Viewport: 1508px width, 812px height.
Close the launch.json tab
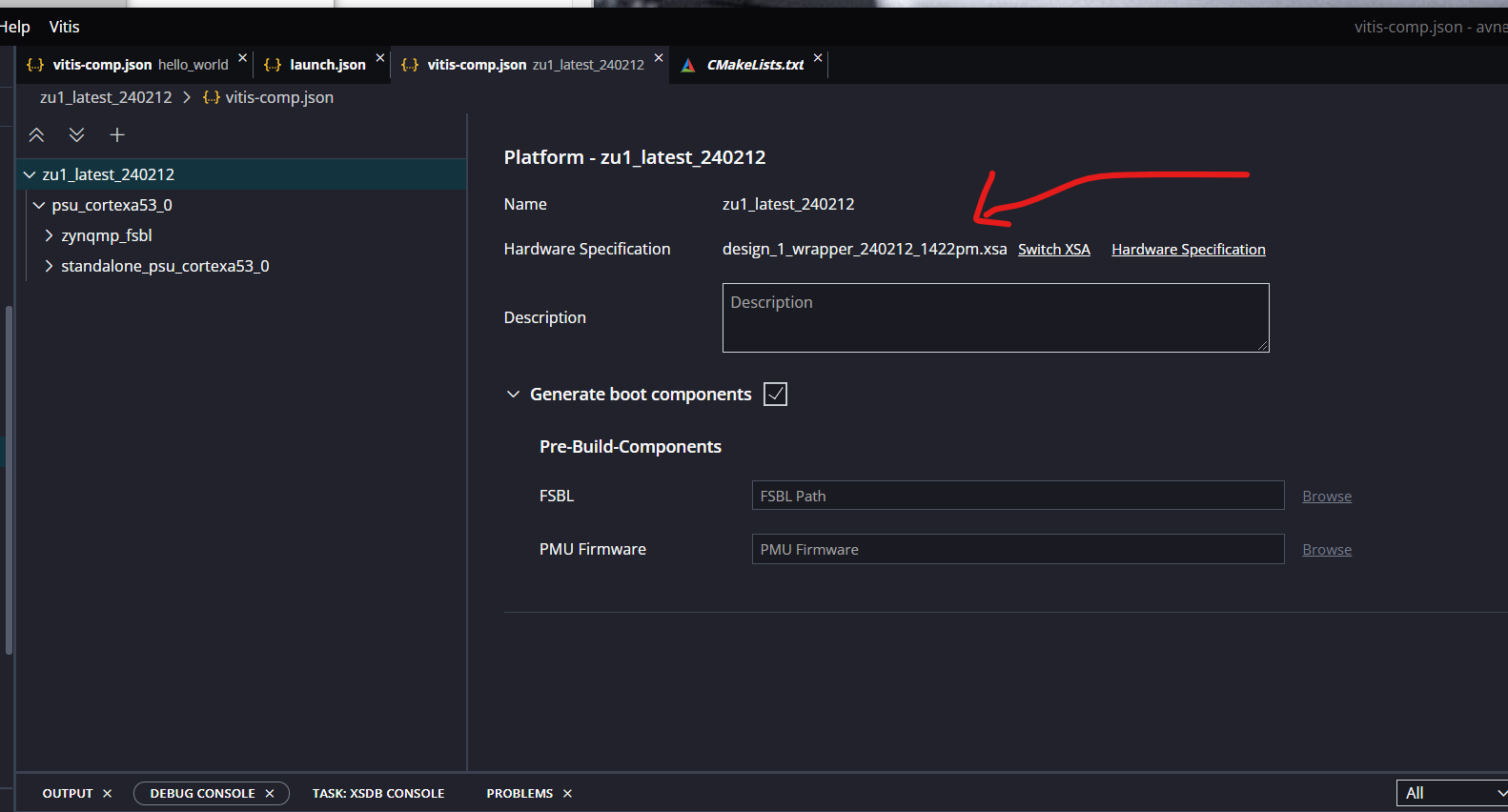tap(380, 58)
